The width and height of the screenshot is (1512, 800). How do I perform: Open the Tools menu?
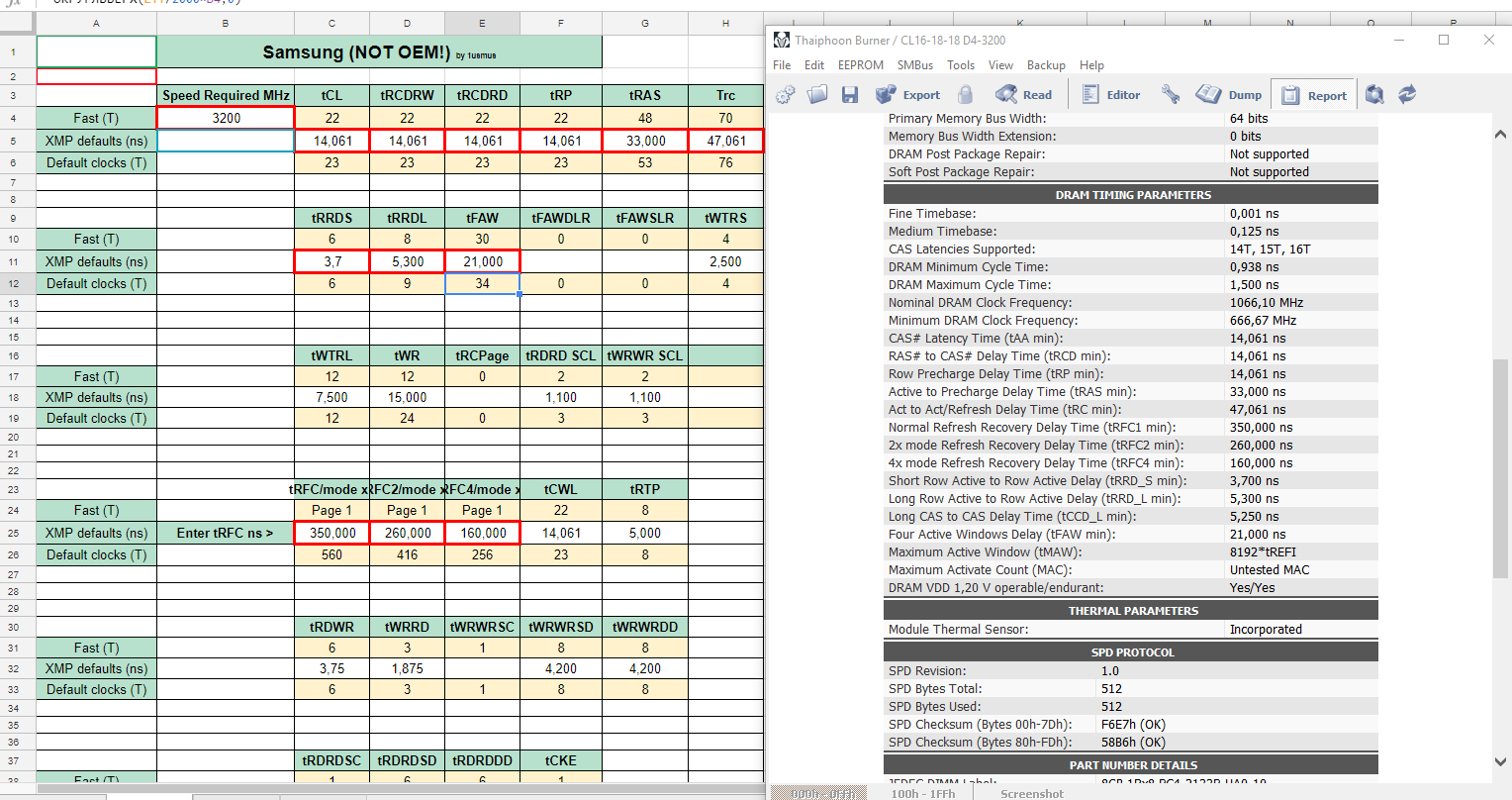(961, 65)
